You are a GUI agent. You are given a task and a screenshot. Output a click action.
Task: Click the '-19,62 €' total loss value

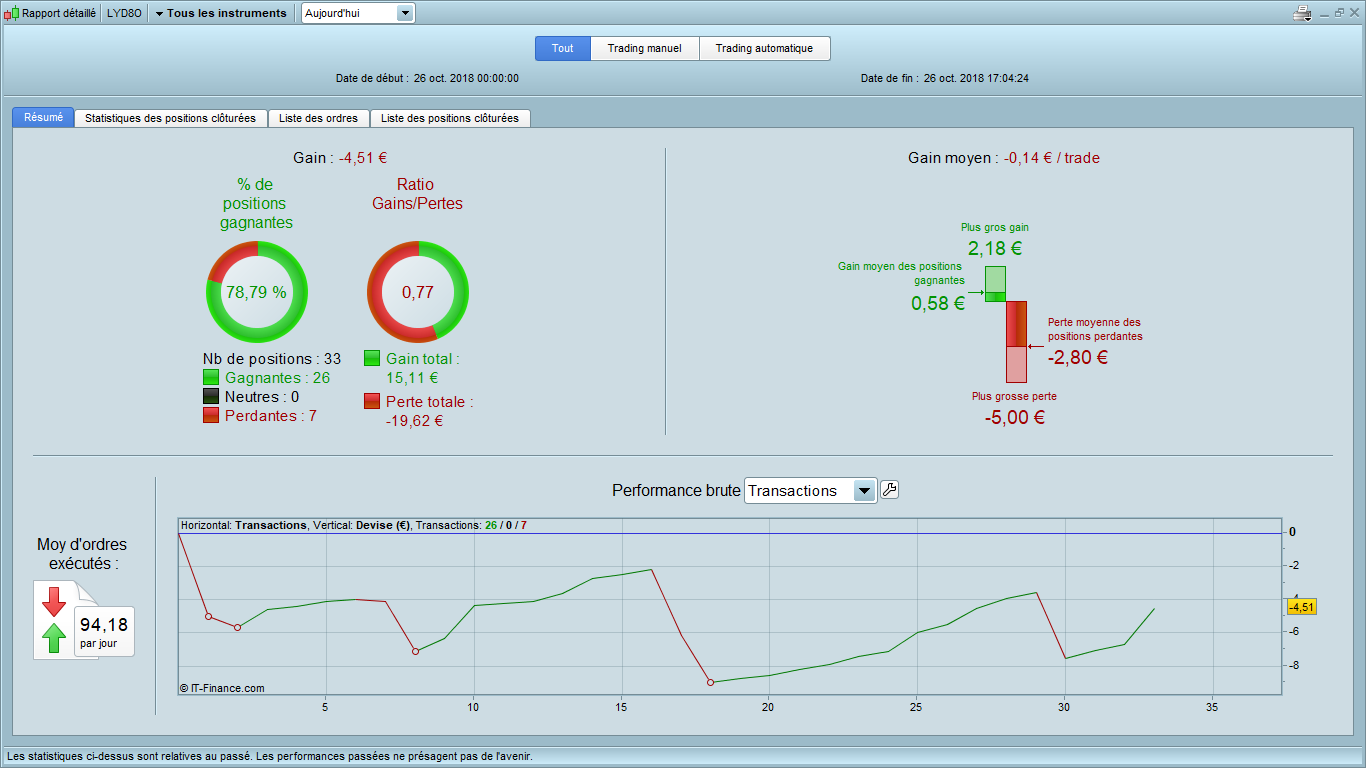414,421
